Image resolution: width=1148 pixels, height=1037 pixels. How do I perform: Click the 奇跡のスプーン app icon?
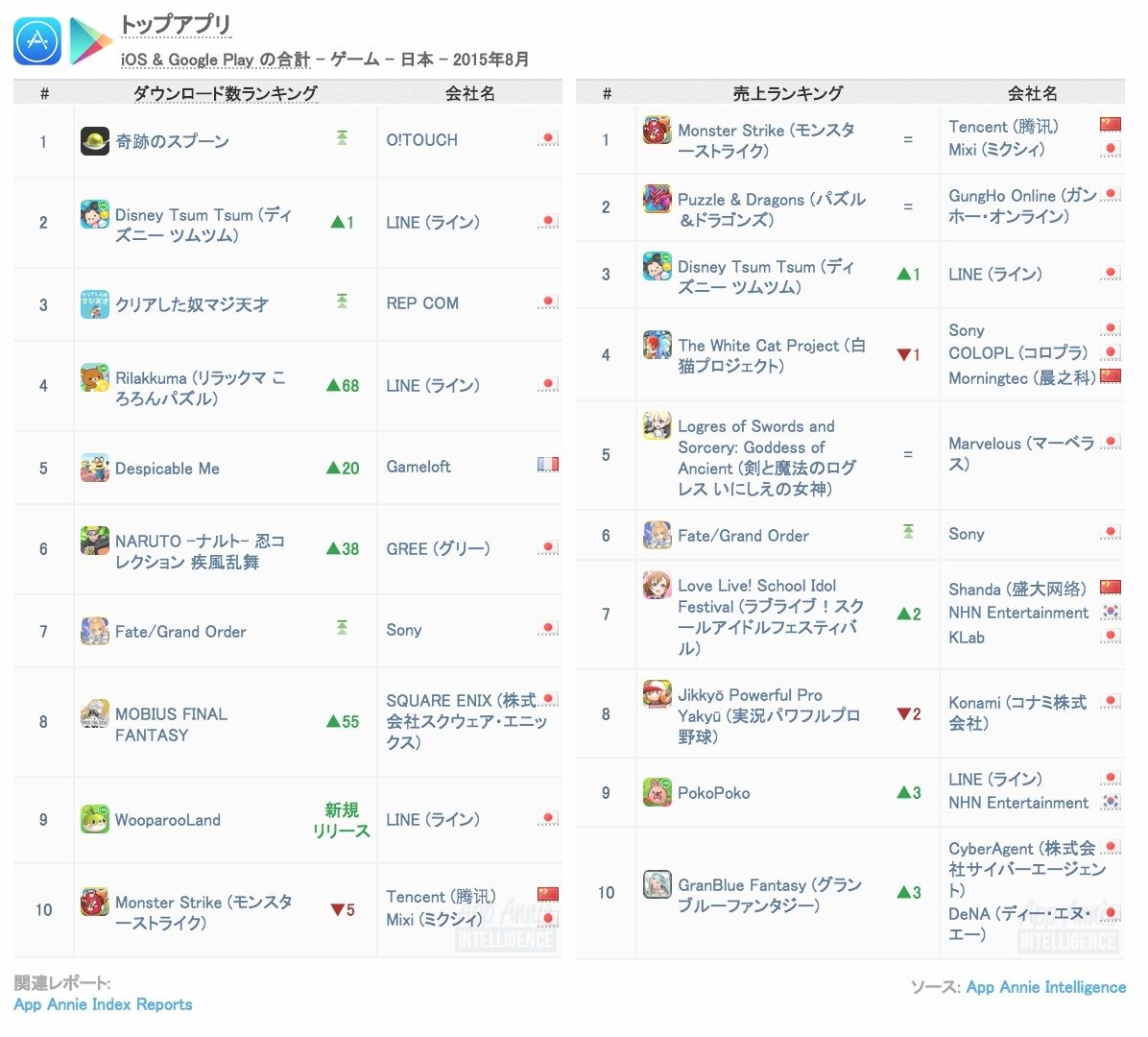94,141
